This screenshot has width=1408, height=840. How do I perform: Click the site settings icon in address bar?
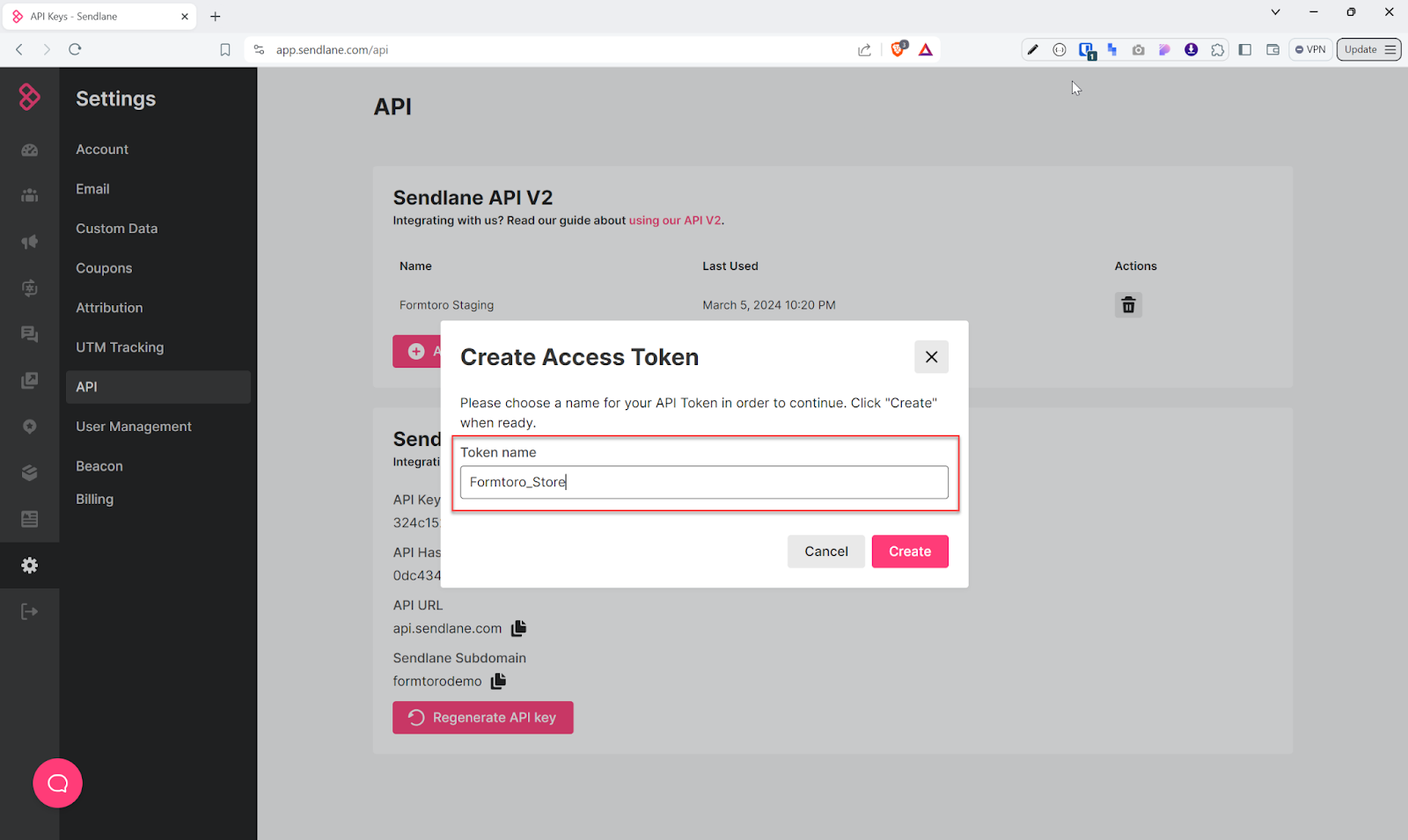(x=259, y=50)
